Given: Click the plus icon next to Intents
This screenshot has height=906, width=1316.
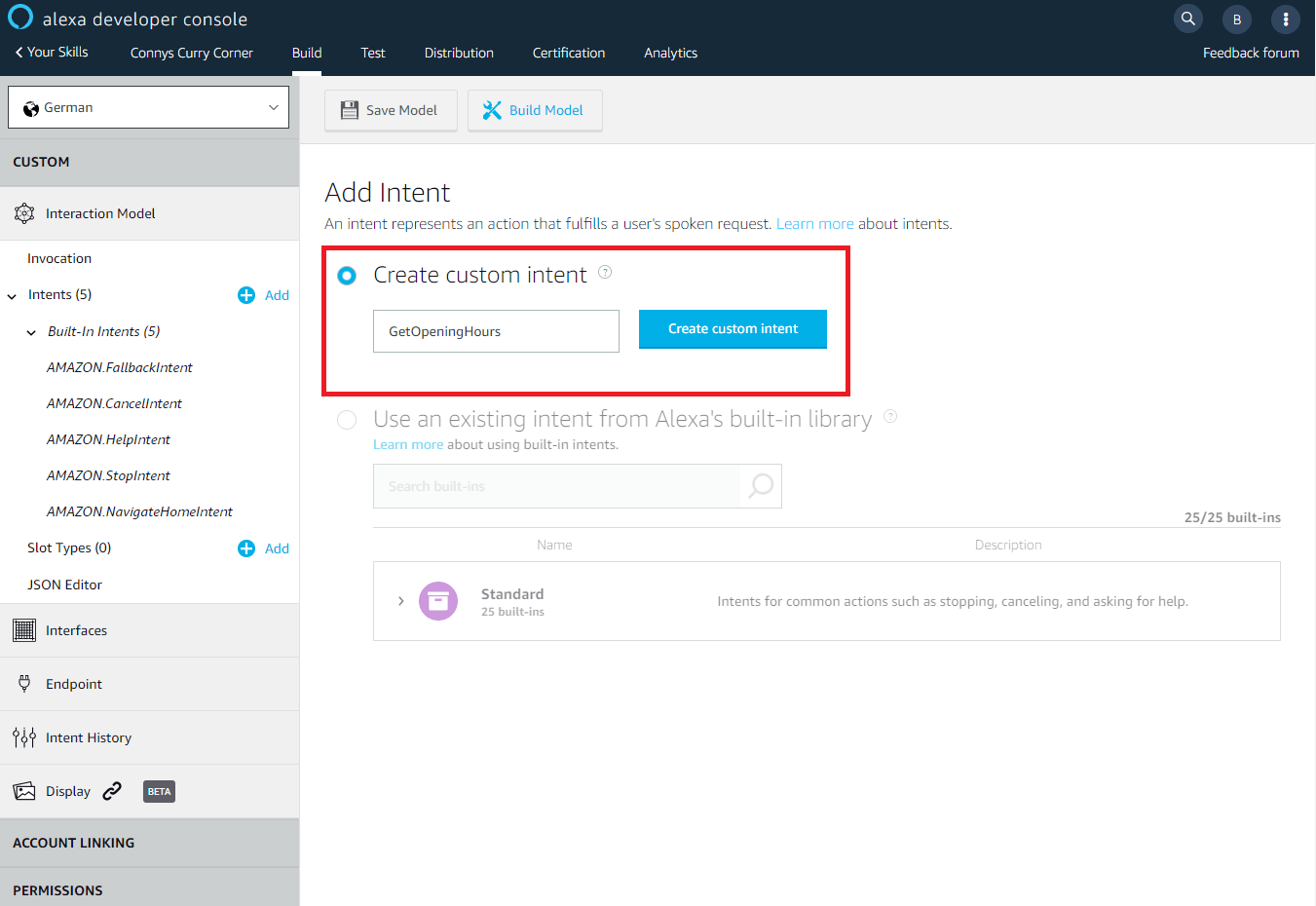Looking at the screenshot, I should click(x=246, y=295).
